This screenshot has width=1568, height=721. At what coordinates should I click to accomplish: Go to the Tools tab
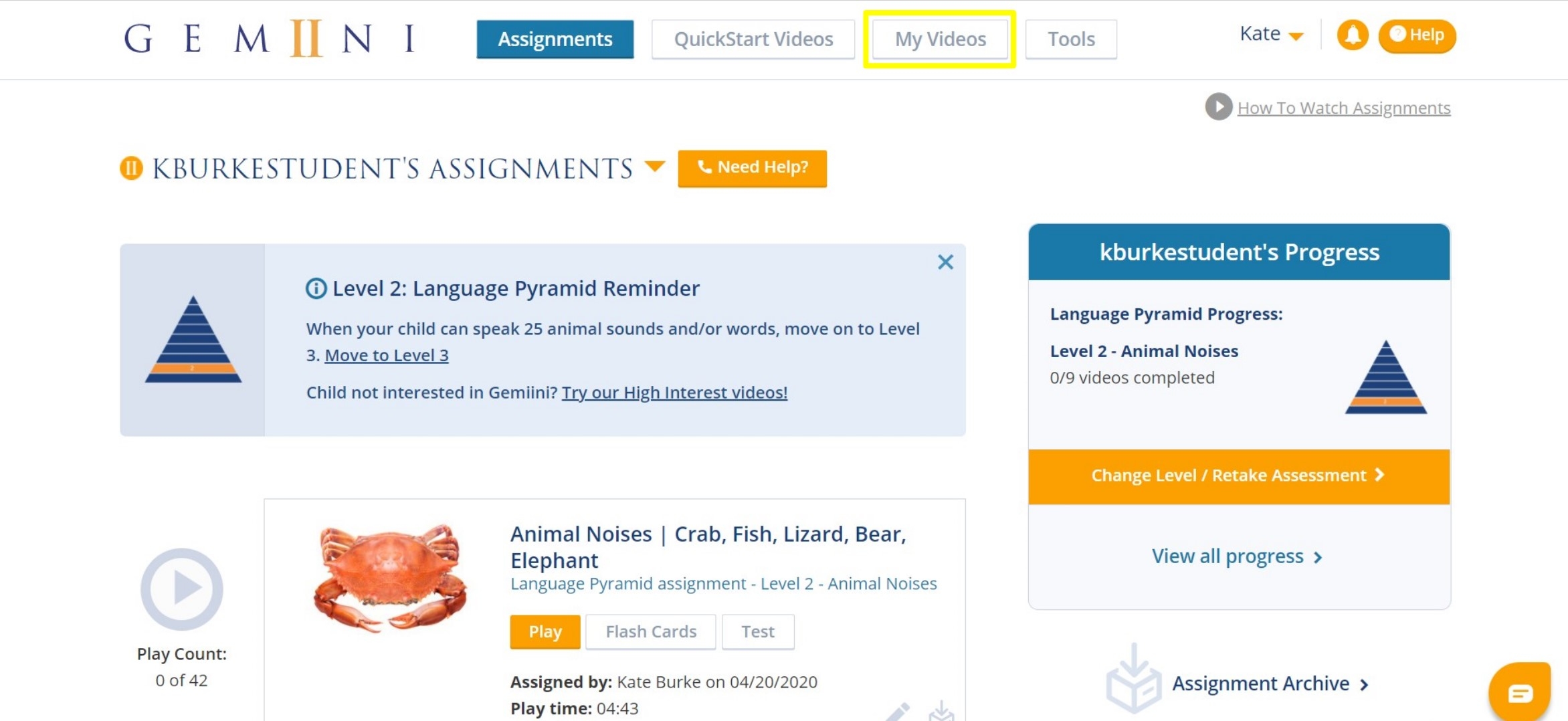point(1071,39)
